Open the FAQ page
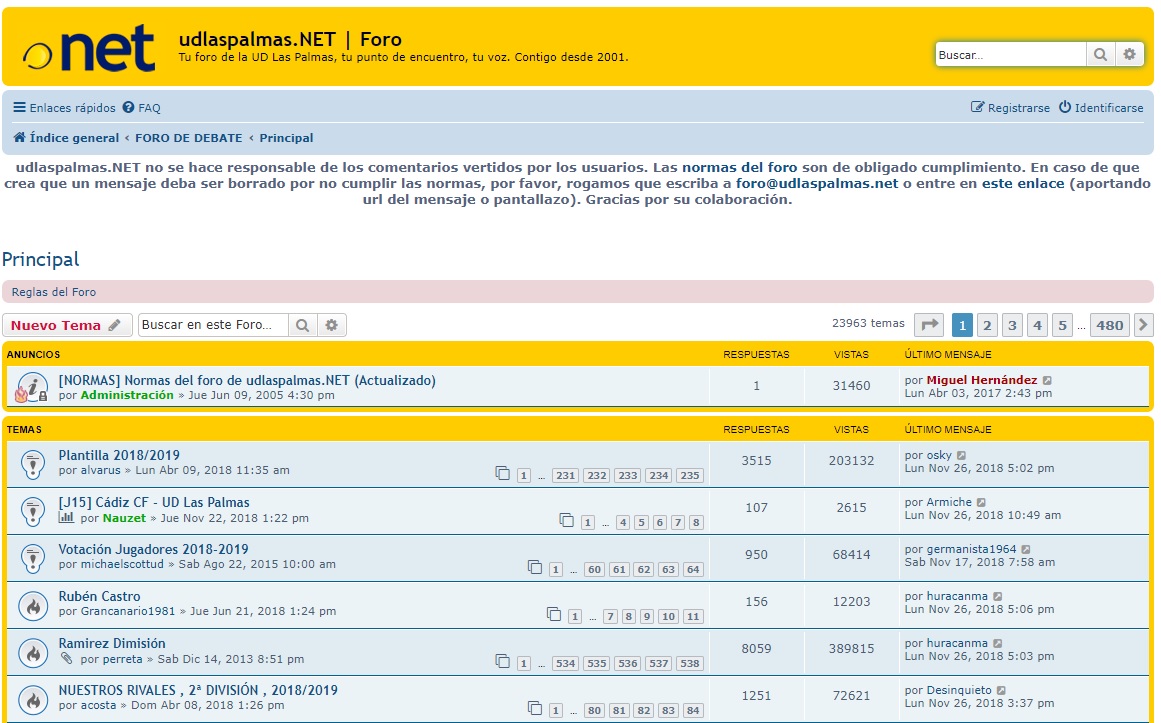The width and height of the screenshot is (1161, 723). (x=141, y=107)
